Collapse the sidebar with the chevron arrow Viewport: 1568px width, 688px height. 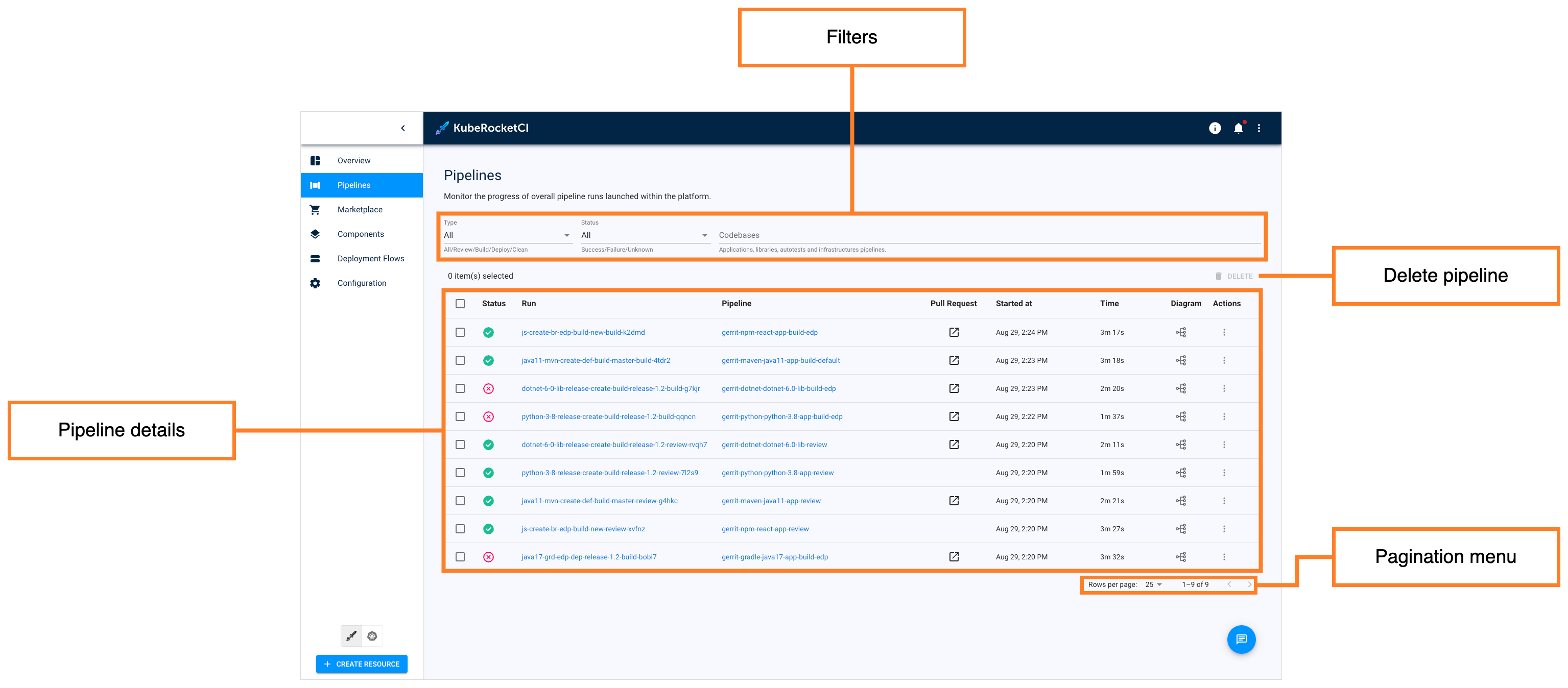403,128
